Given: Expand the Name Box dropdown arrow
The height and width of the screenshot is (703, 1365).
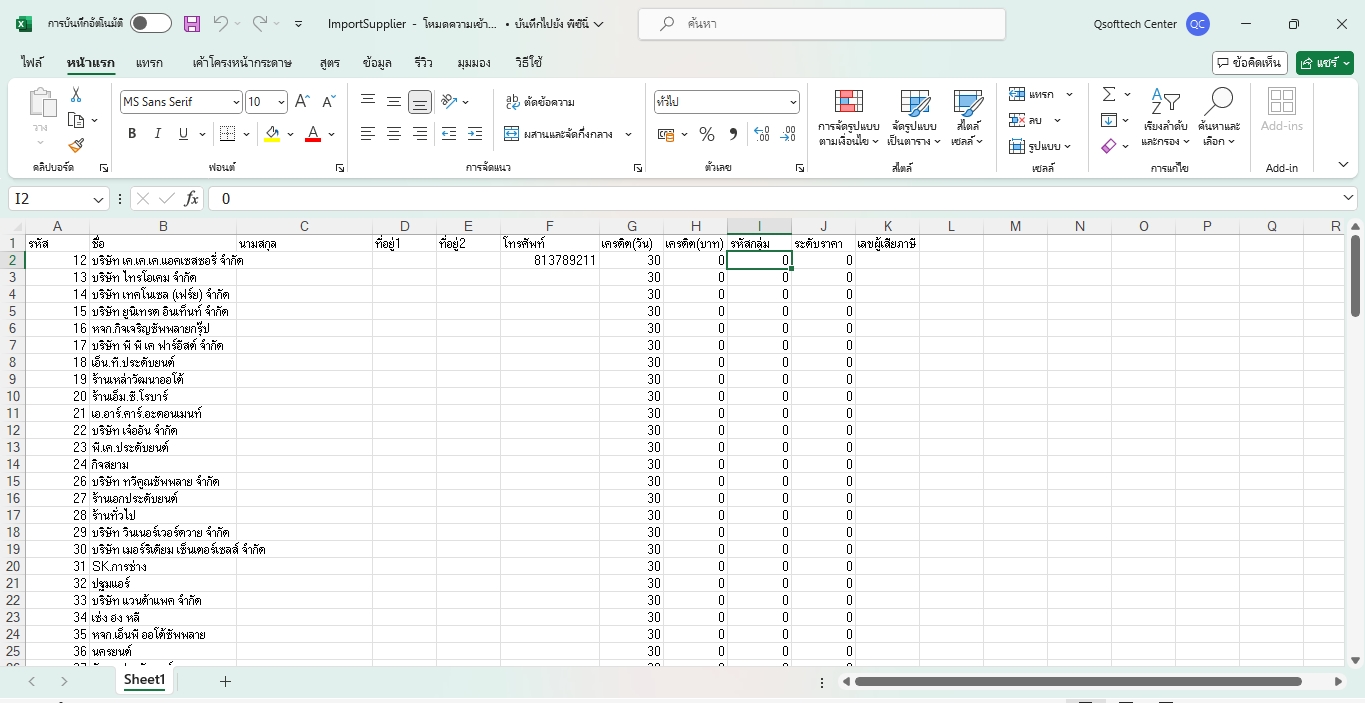Looking at the screenshot, I should pyautogui.click(x=98, y=199).
